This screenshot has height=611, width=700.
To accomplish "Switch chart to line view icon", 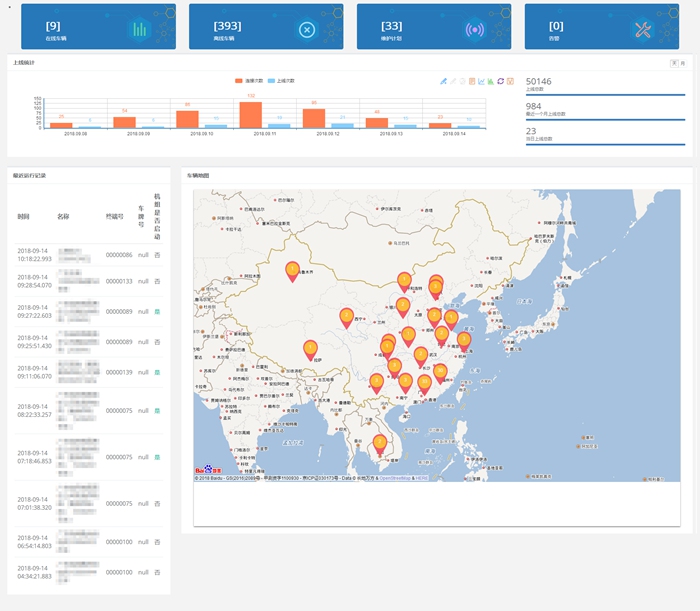I will click(x=481, y=81).
